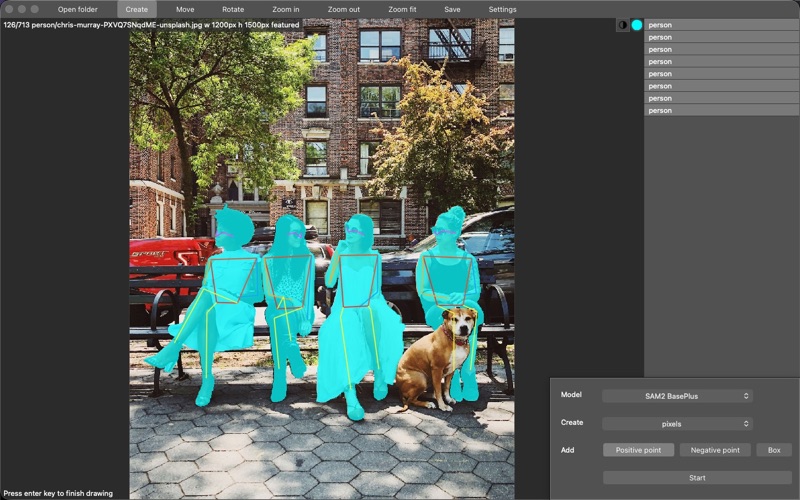Open the Create dropdown set to pixels
This screenshot has width=800, height=500.
pos(677,424)
